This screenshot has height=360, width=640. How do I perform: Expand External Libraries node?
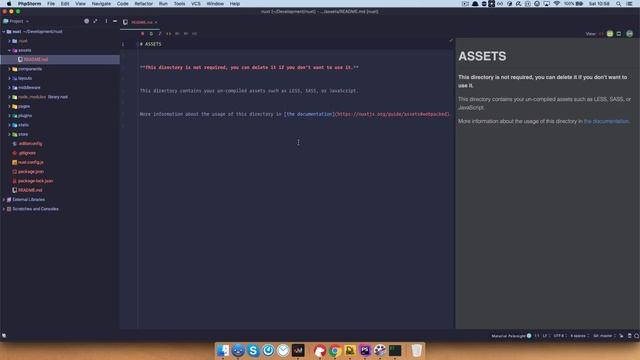click(x=4, y=200)
